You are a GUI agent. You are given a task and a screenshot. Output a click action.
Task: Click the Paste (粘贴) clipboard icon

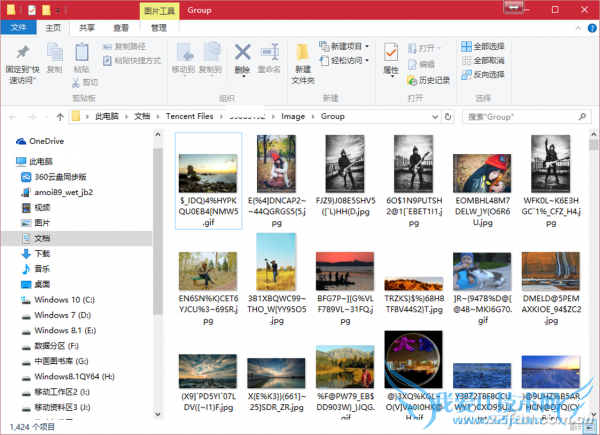click(x=82, y=53)
